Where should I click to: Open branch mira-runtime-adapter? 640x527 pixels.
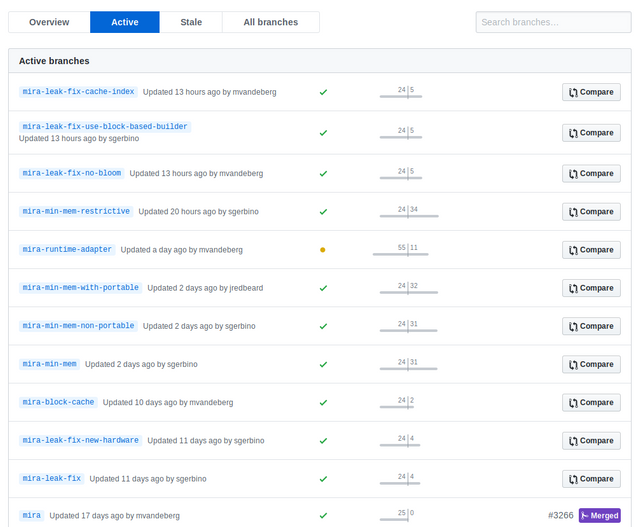point(67,249)
